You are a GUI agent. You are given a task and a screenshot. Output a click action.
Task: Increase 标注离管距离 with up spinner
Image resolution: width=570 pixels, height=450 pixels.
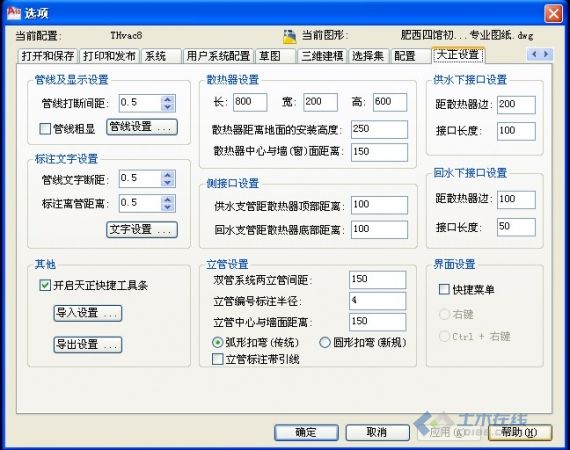tap(168, 199)
